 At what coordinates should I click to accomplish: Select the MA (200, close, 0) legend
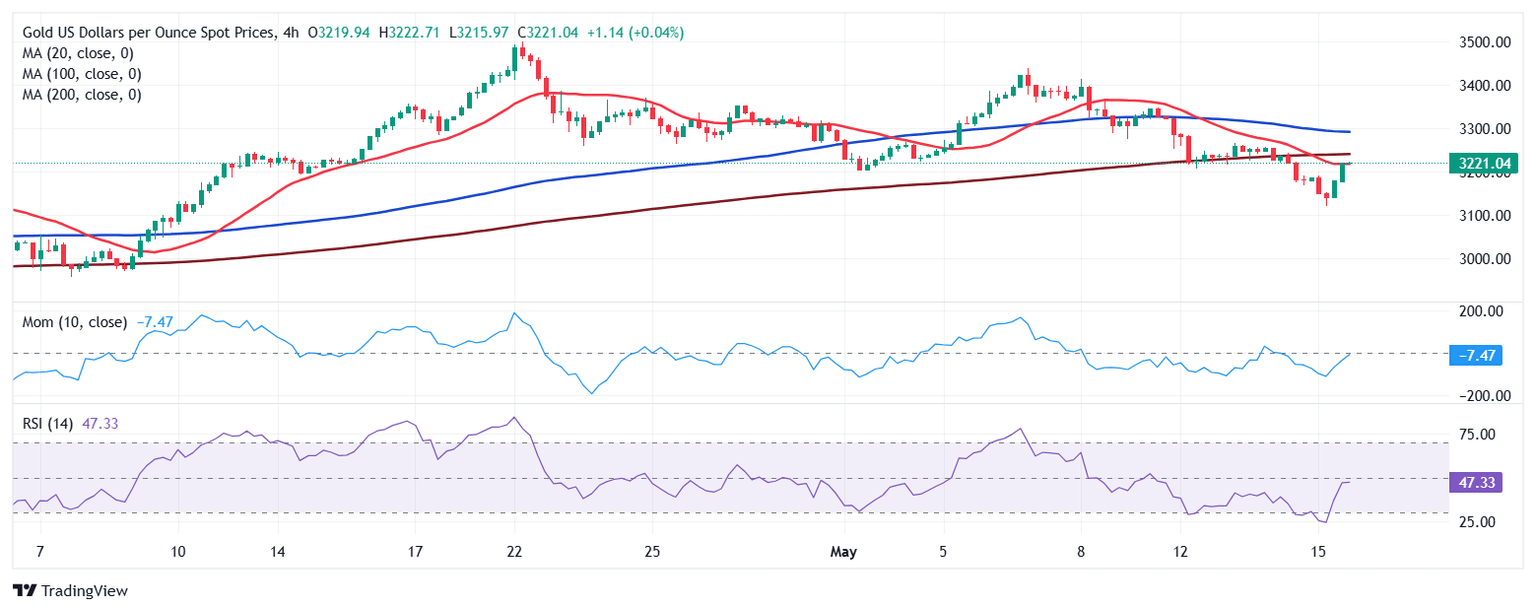pos(82,95)
